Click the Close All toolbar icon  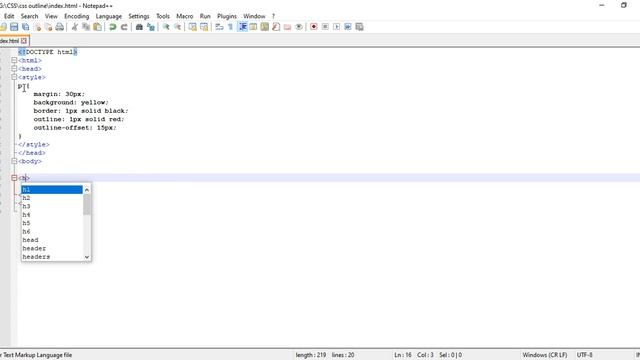48,27
